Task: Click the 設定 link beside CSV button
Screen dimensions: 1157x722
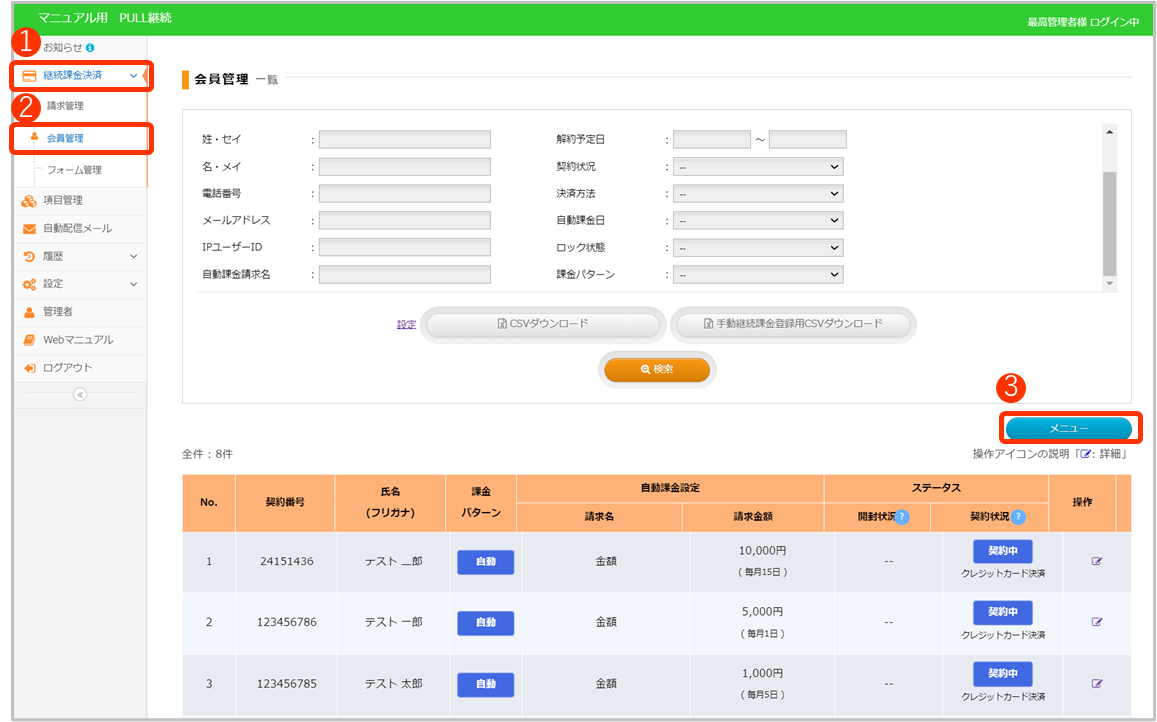Action: click(x=406, y=324)
